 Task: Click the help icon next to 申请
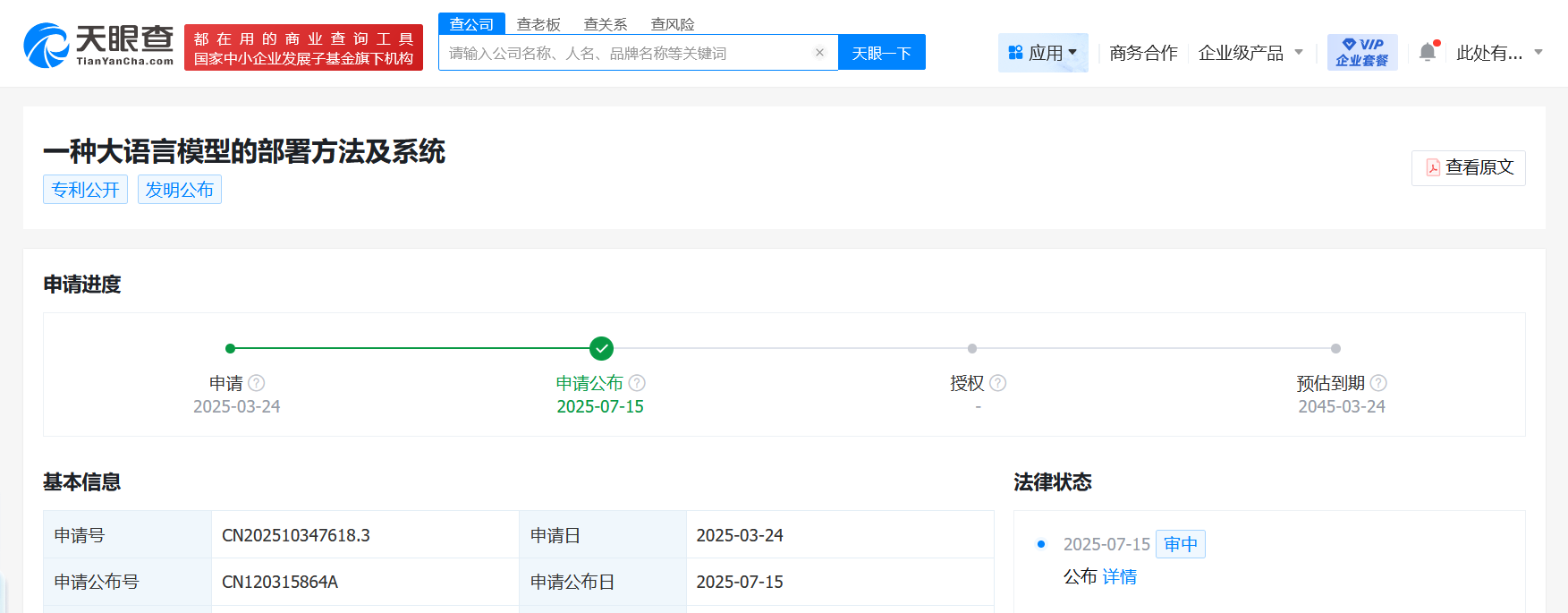[x=257, y=383]
